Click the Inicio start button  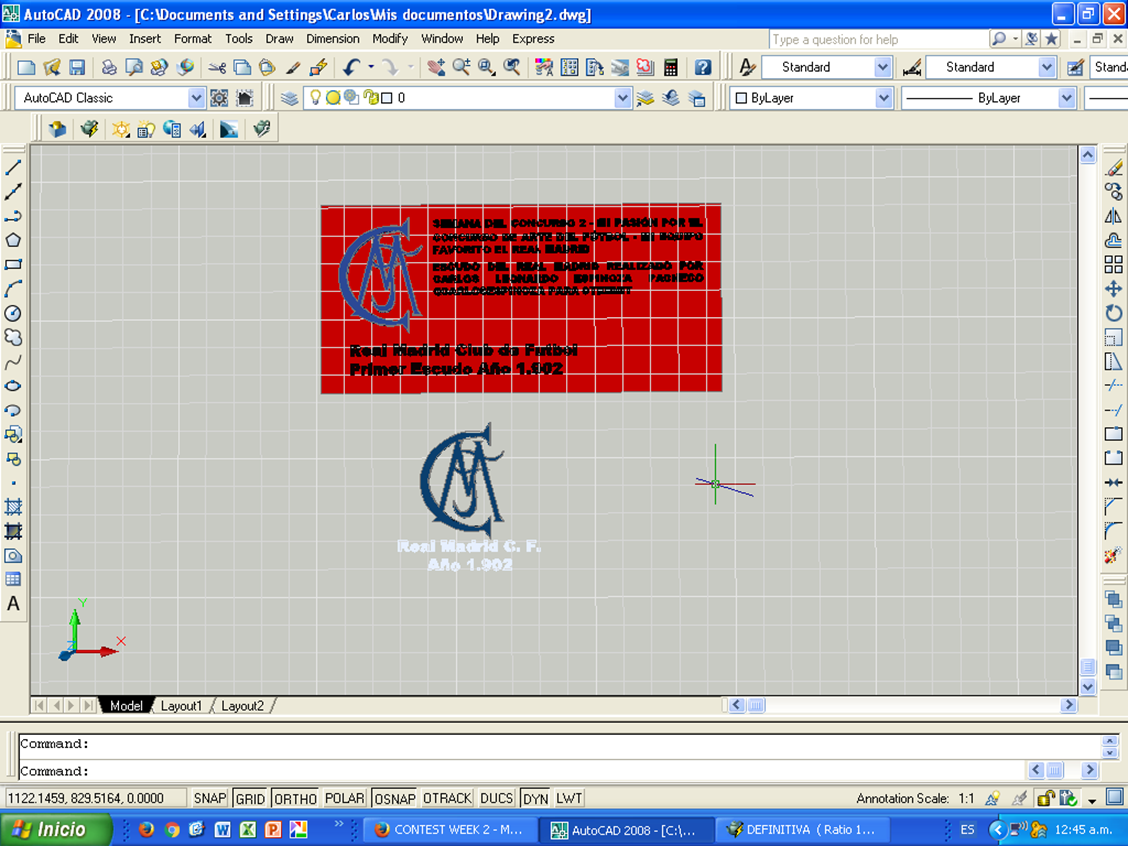coord(56,829)
